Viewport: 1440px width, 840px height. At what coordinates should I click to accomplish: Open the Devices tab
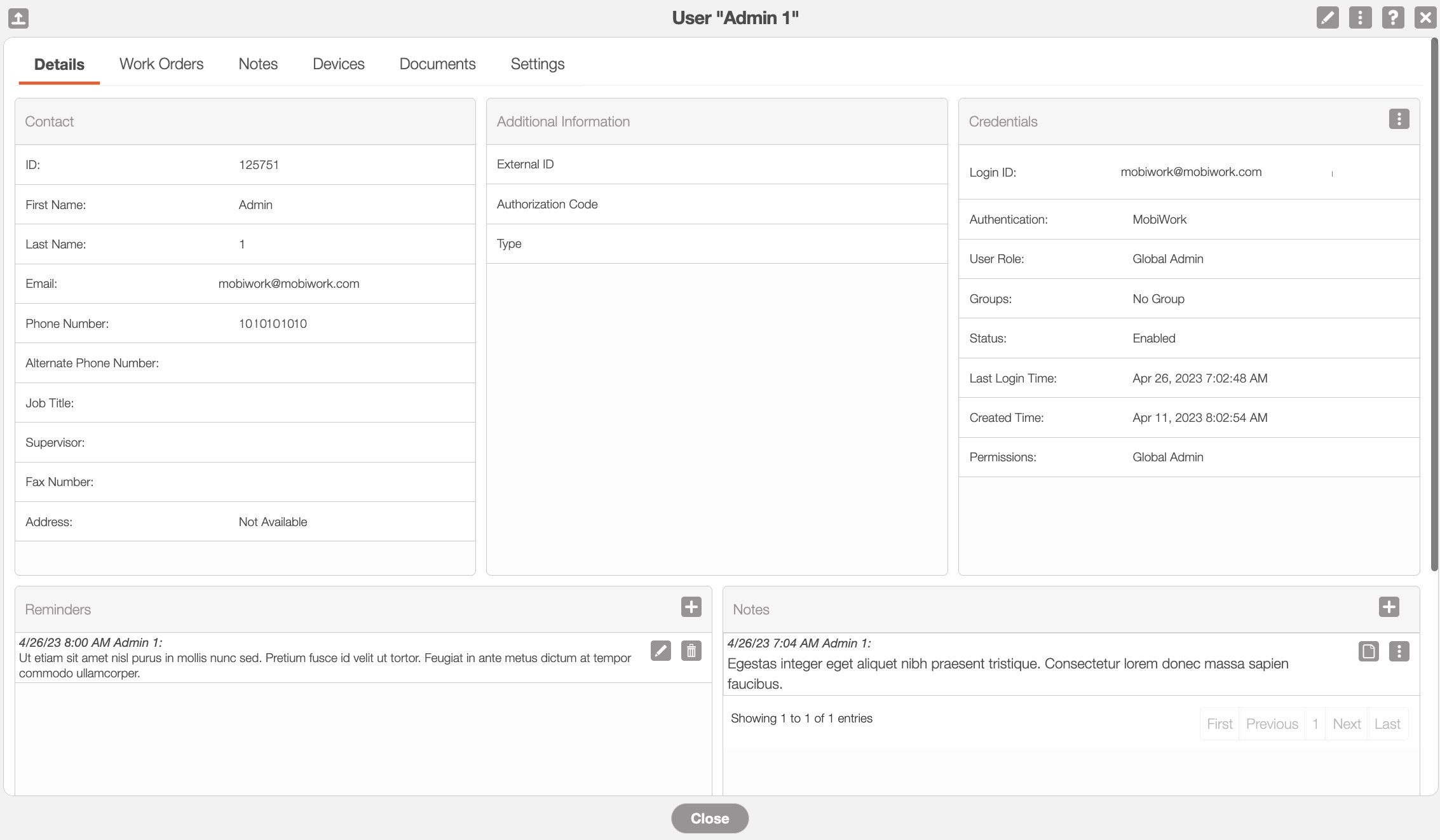tap(338, 64)
